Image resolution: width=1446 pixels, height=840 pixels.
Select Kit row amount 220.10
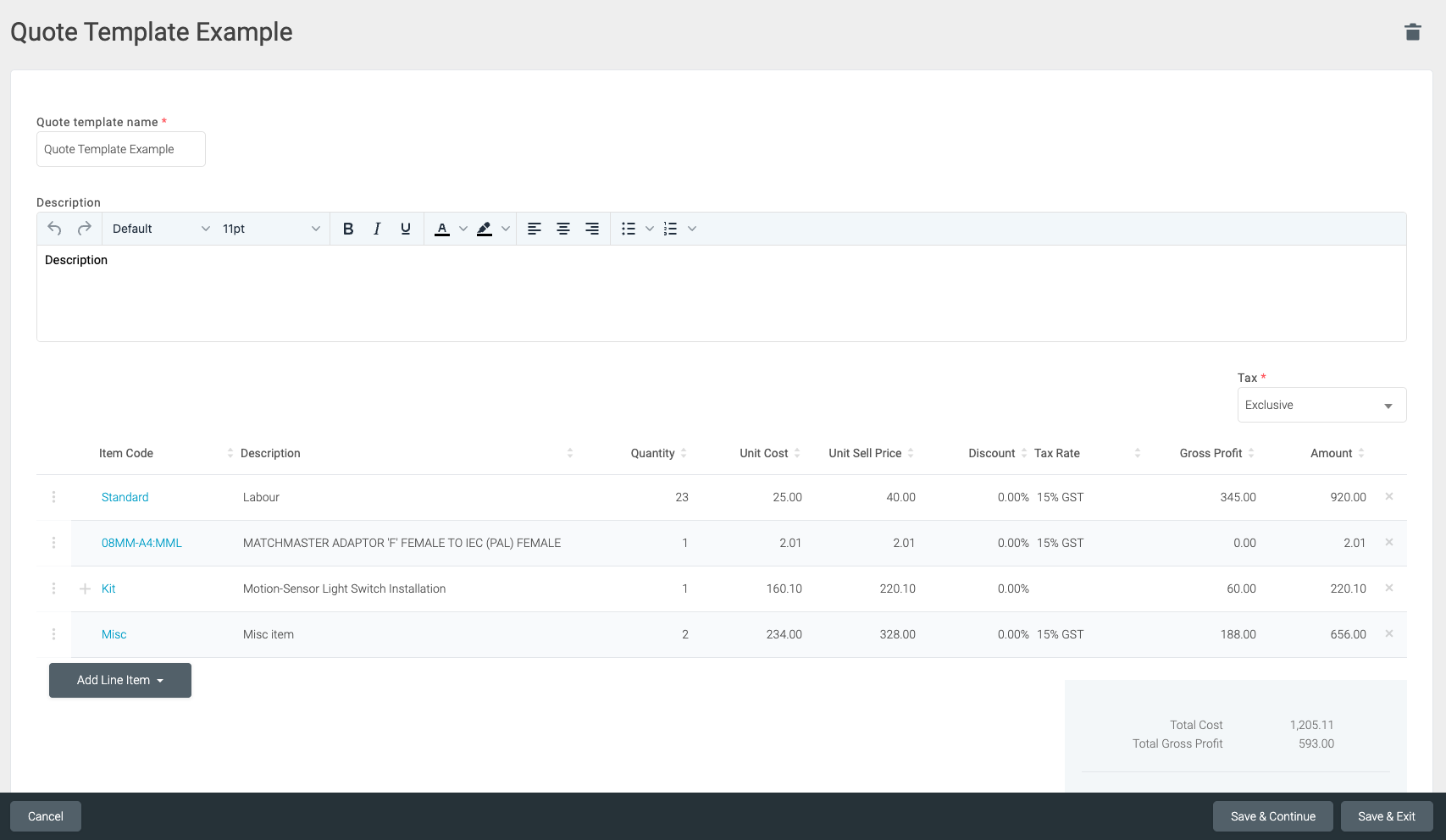[x=1349, y=589]
